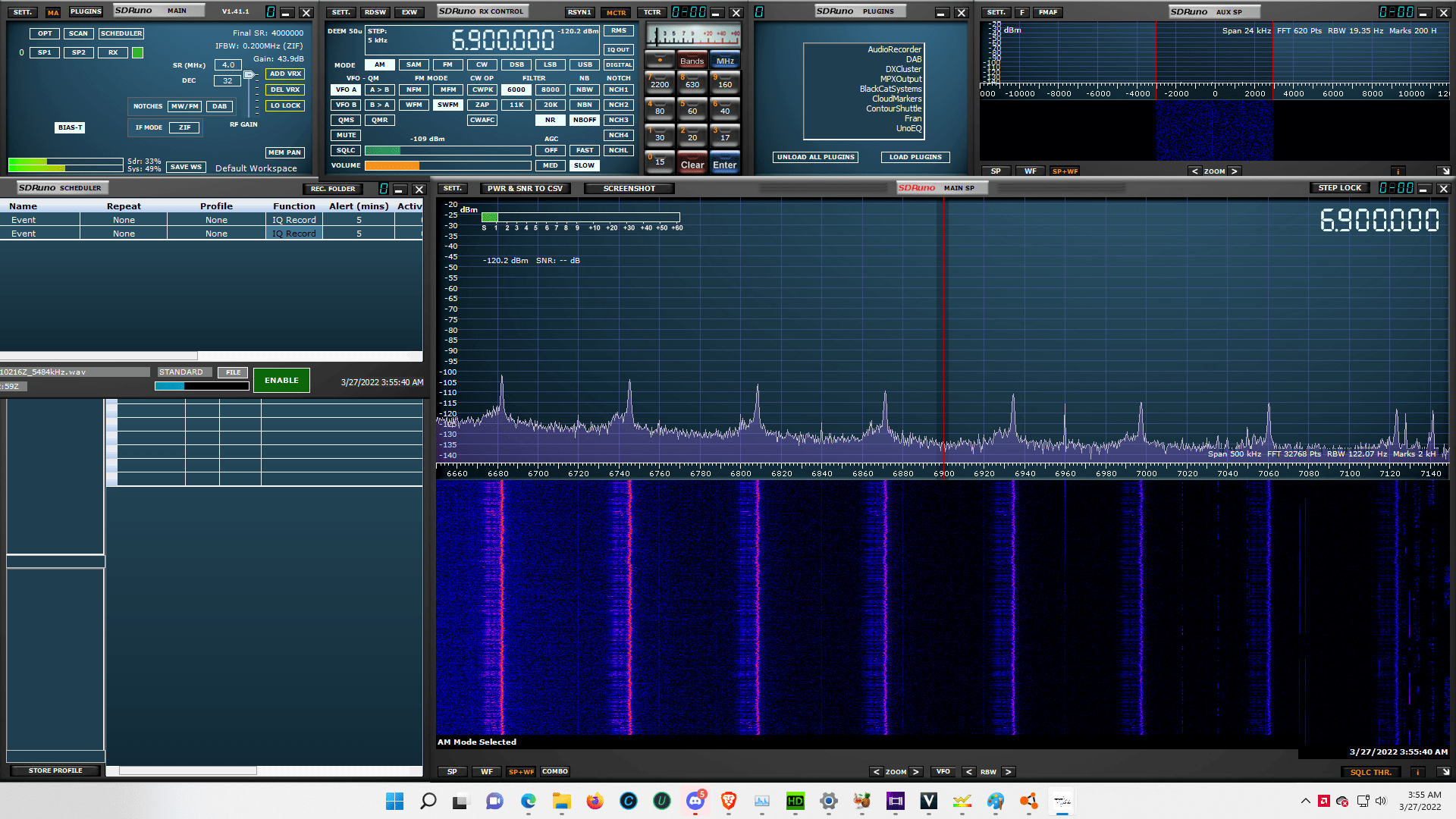Click the RSYN1 sync icon in RX Control
The image size is (1456, 819).
click(x=580, y=12)
